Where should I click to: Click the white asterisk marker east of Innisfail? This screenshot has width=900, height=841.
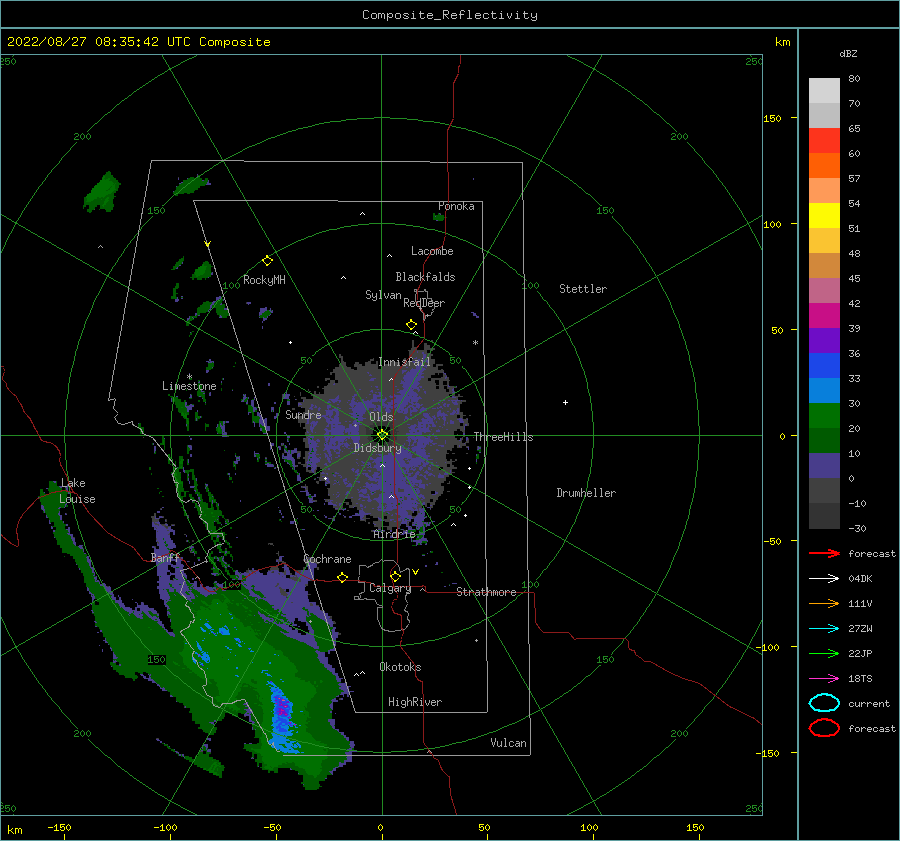pyautogui.click(x=475, y=343)
